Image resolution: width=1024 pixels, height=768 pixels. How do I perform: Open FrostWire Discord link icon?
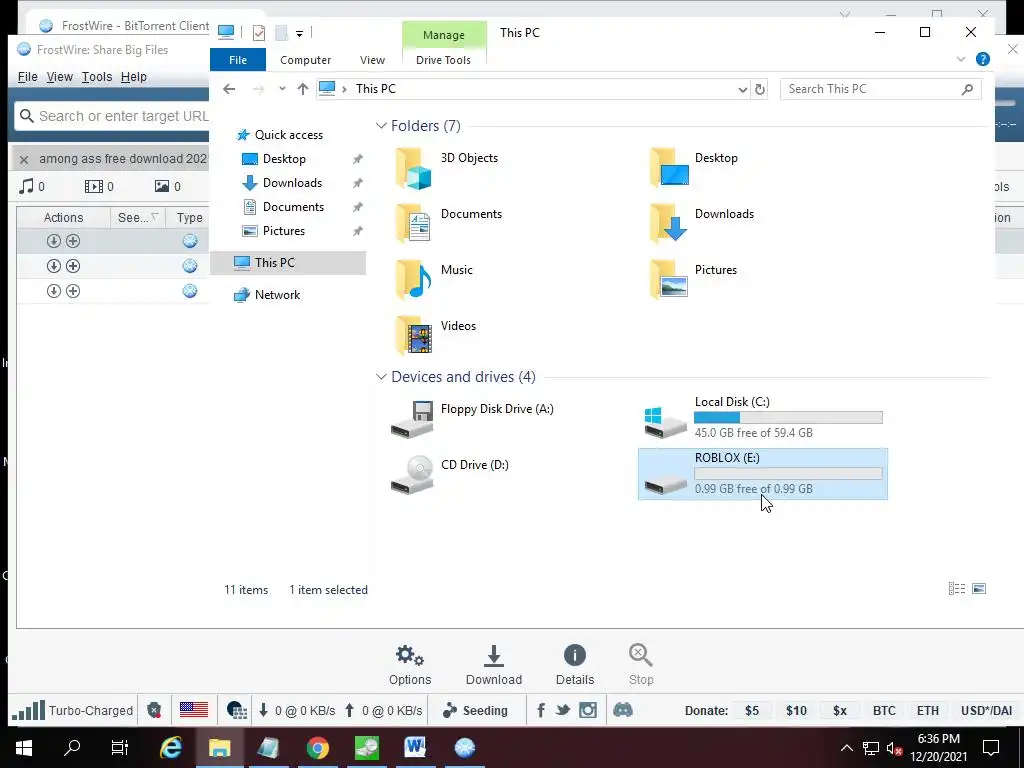point(623,711)
